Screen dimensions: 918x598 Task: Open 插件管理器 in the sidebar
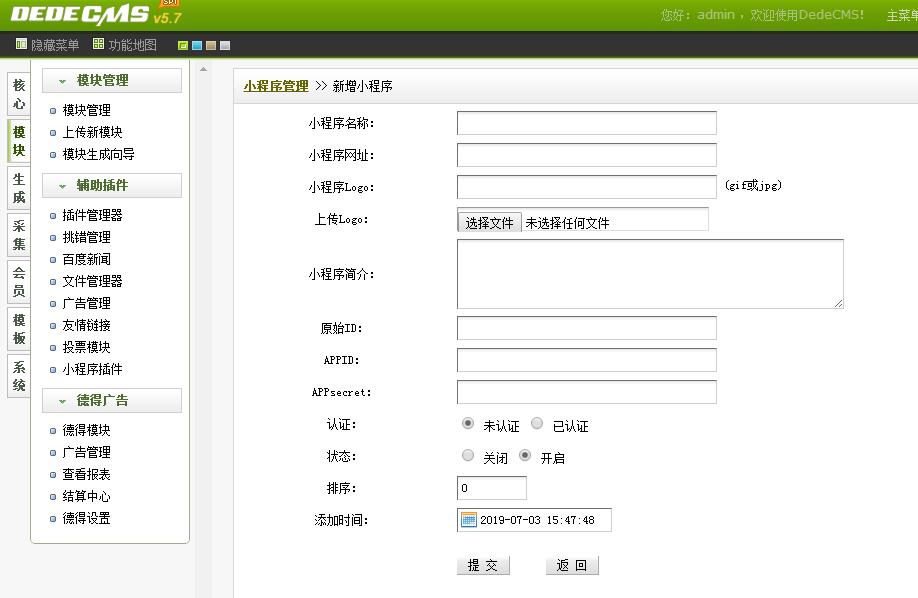[93, 215]
